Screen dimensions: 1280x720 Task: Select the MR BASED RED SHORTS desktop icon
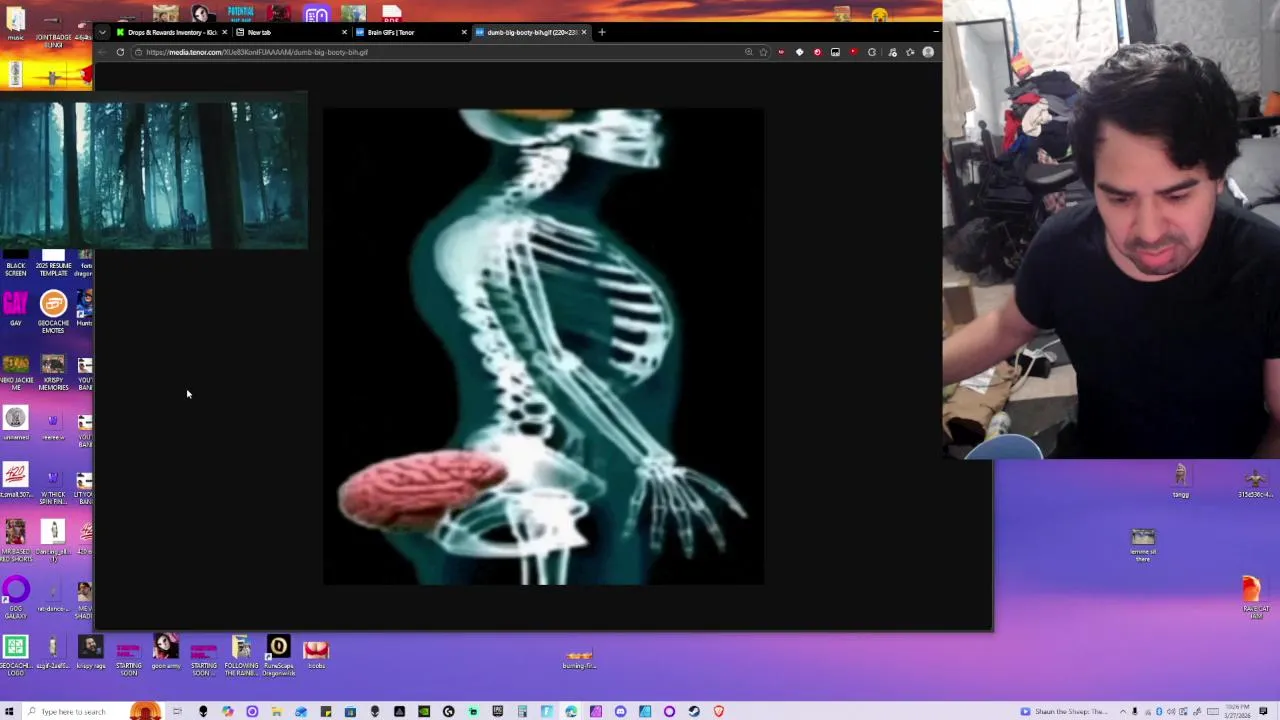[15, 541]
